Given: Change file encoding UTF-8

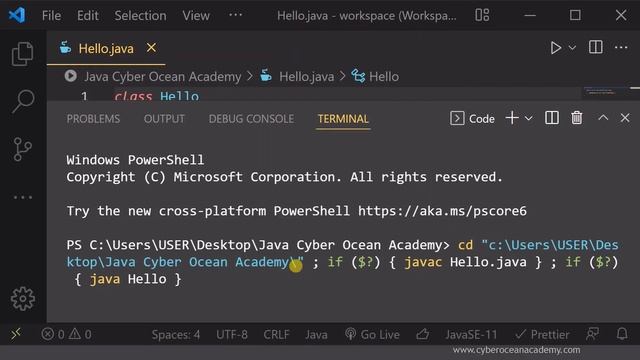Looking at the screenshot, I should [232, 335].
